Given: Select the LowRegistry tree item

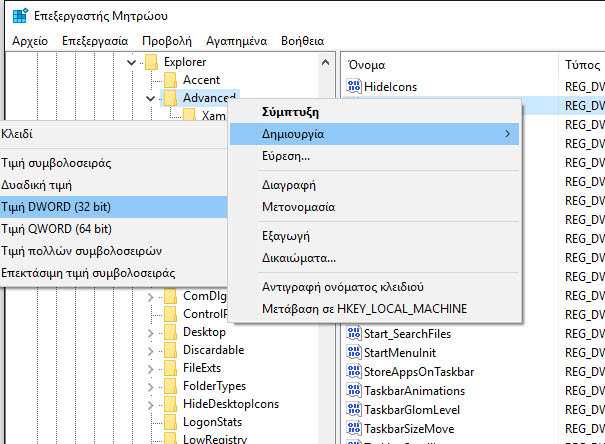Looking at the screenshot, I should [x=215, y=439].
